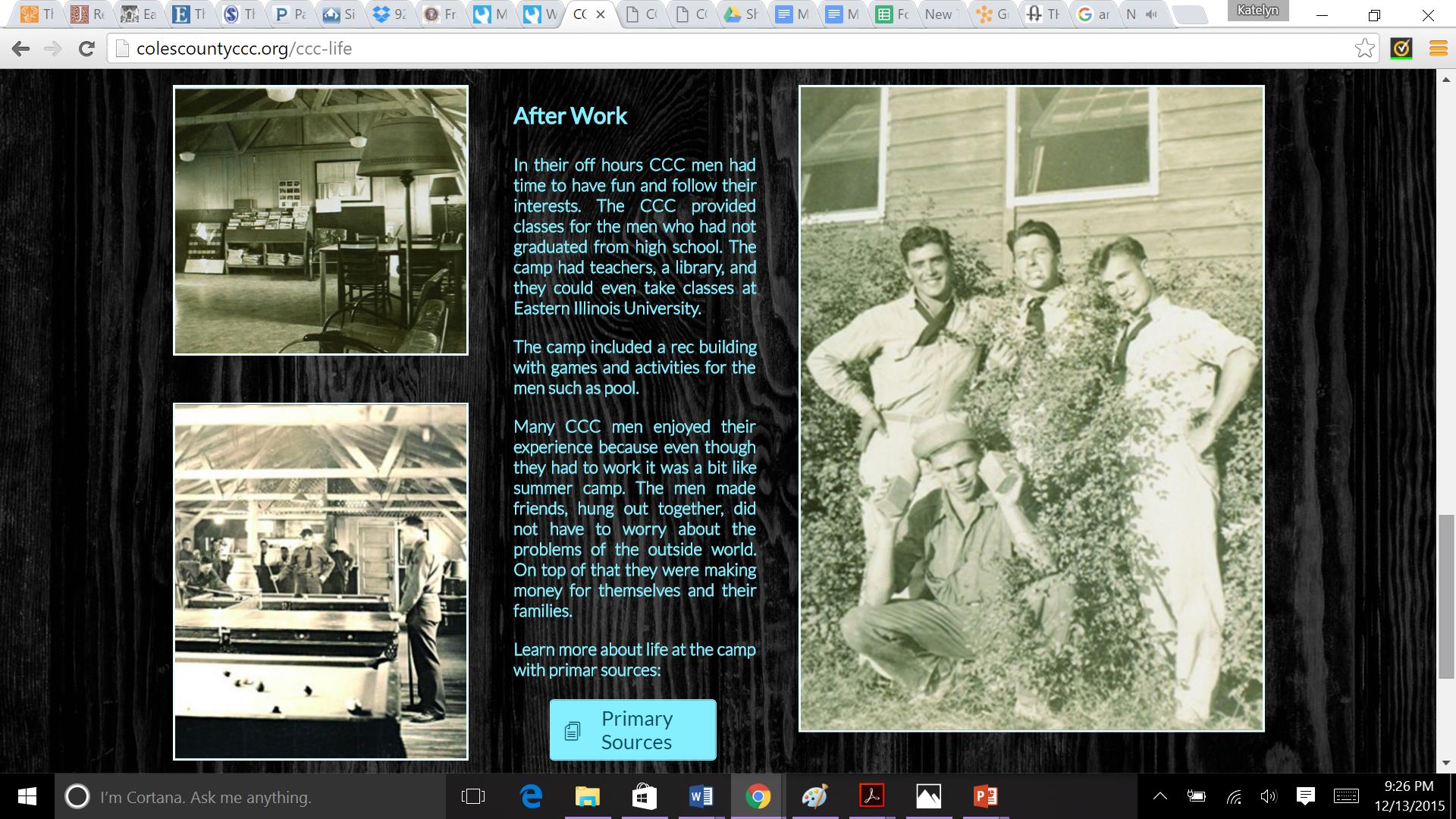The height and width of the screenshot is (819, 1456).
Task: Click the page vertical scrollbar thumb
Action: (1446, 595)
